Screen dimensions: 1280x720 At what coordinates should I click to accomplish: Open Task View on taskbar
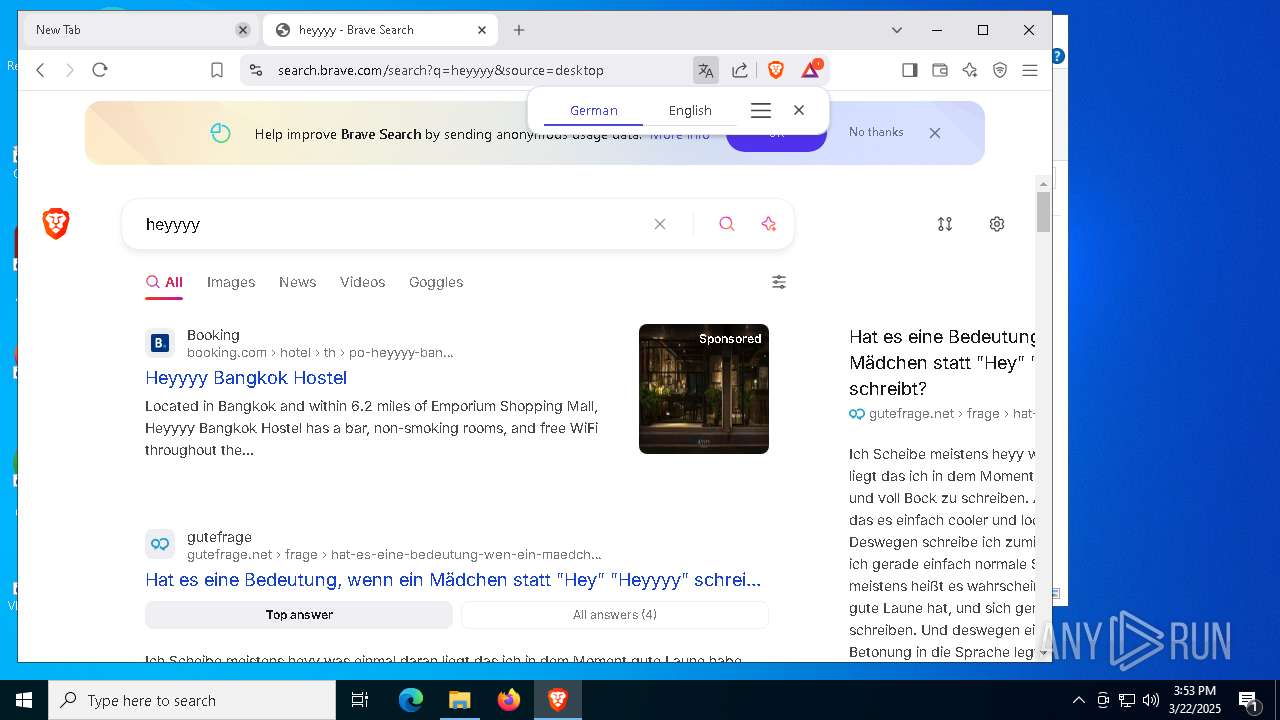[x=360, y=700]
